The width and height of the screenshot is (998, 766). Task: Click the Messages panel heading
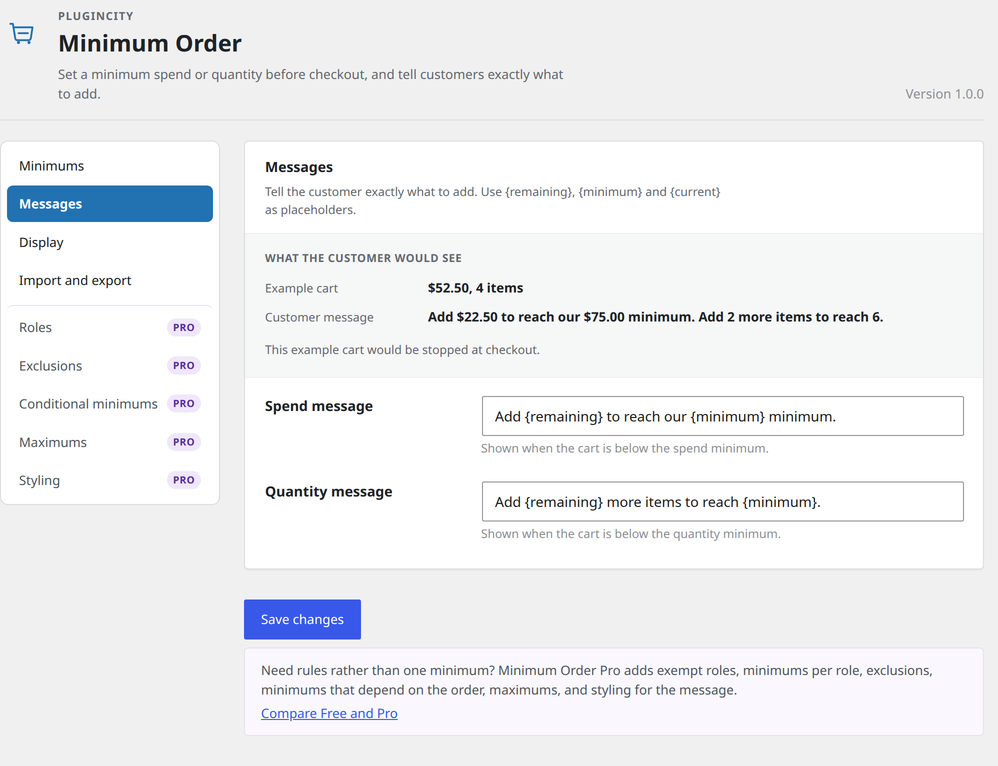tap(299, 167)
